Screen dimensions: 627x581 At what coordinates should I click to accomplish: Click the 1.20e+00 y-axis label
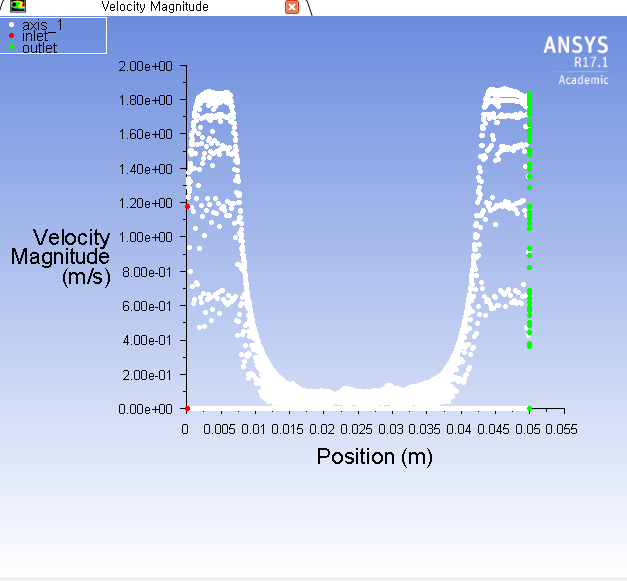pyautogui.click(x=146, y=204)
